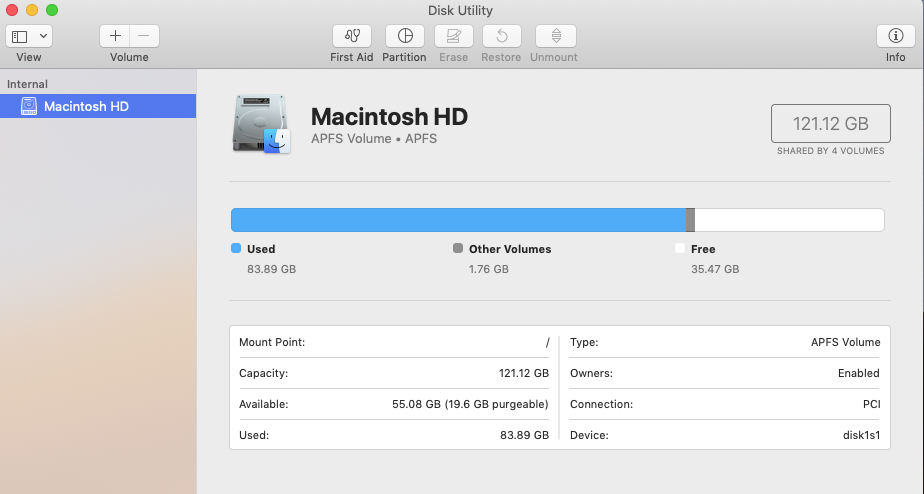Click the Macintosh HD title heading
This screenshot has width=924, height=494.
390,117
